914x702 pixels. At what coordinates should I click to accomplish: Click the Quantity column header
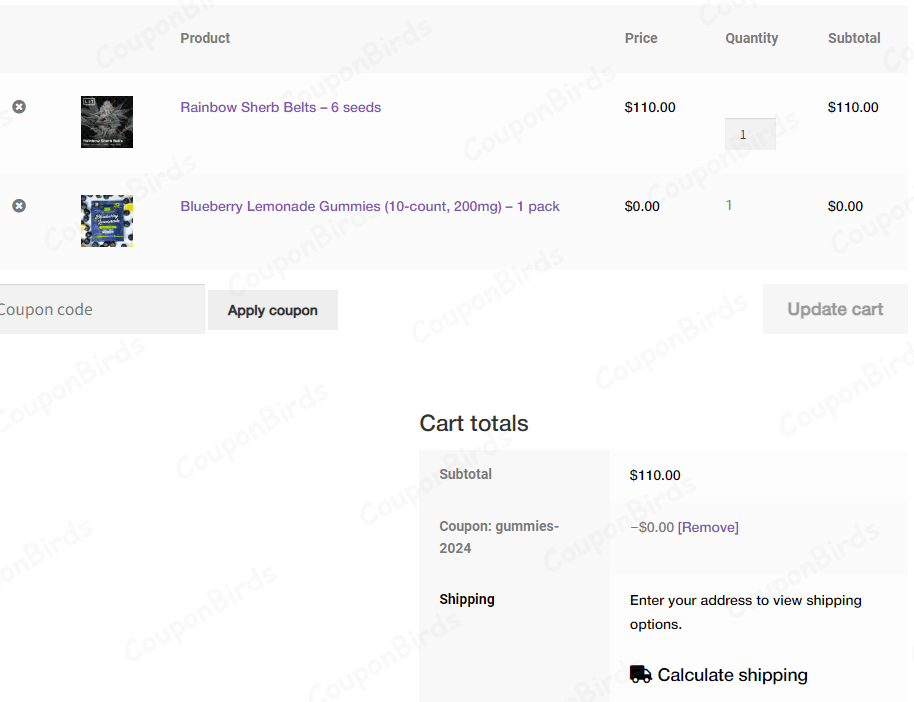[751, 38]
